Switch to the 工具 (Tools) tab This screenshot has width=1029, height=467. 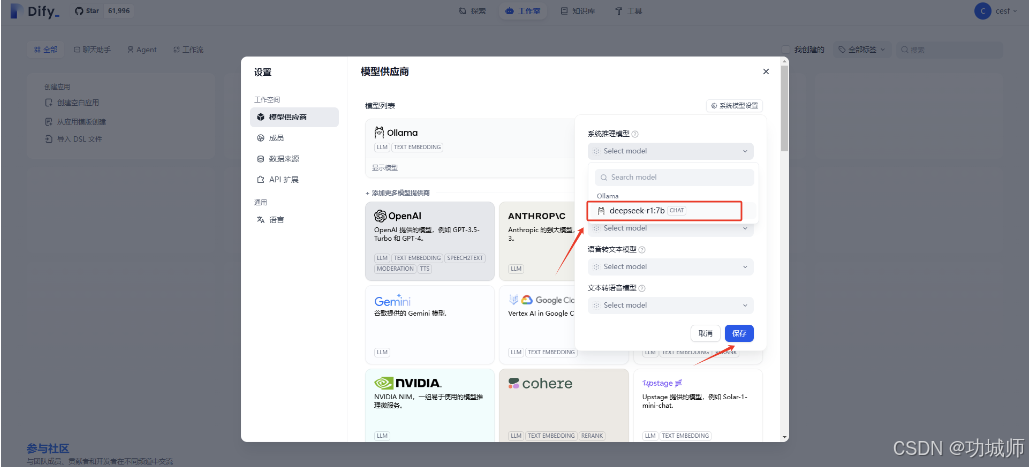(628, 11)
